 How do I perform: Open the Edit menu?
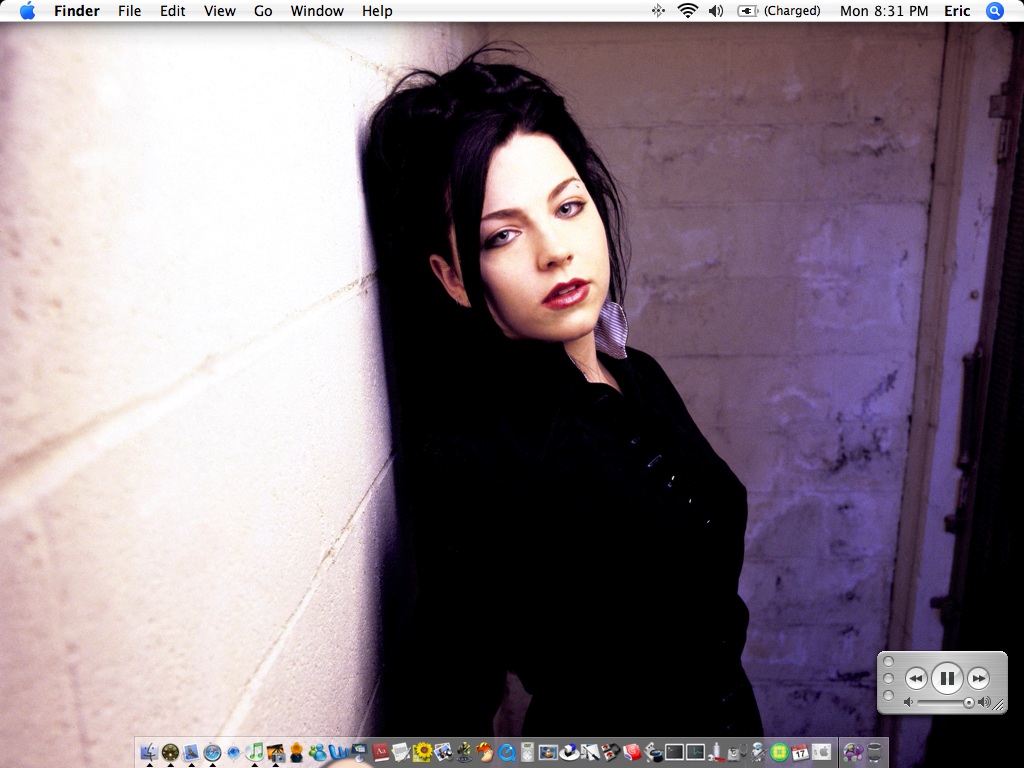point(172,10)
